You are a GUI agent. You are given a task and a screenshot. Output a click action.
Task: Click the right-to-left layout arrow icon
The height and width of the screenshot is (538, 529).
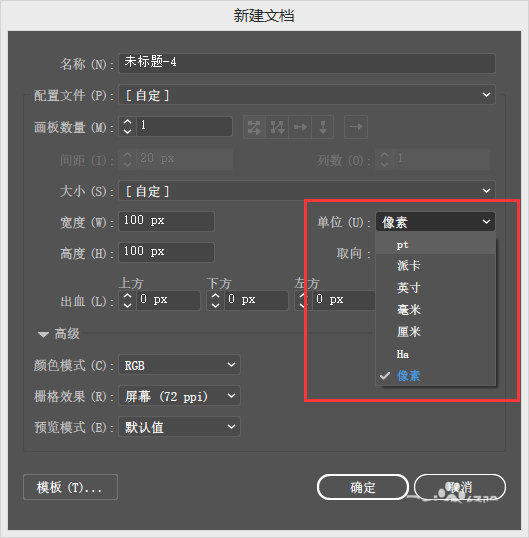pyautogui.click(x=356, y=127)
